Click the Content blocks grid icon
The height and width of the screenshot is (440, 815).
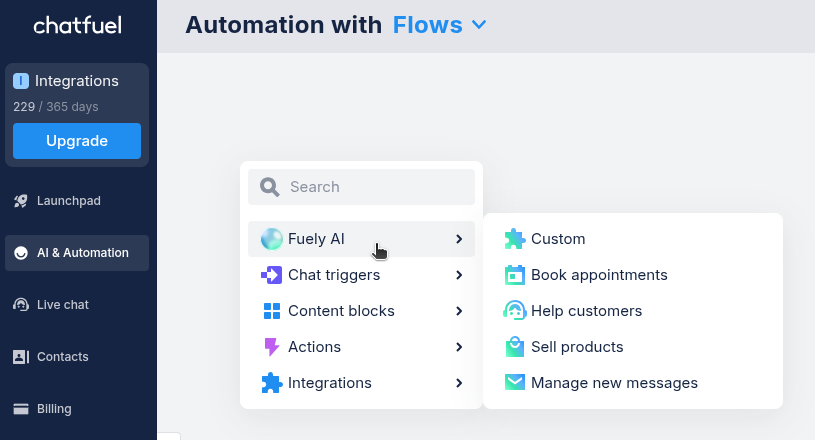click(271, 311)
